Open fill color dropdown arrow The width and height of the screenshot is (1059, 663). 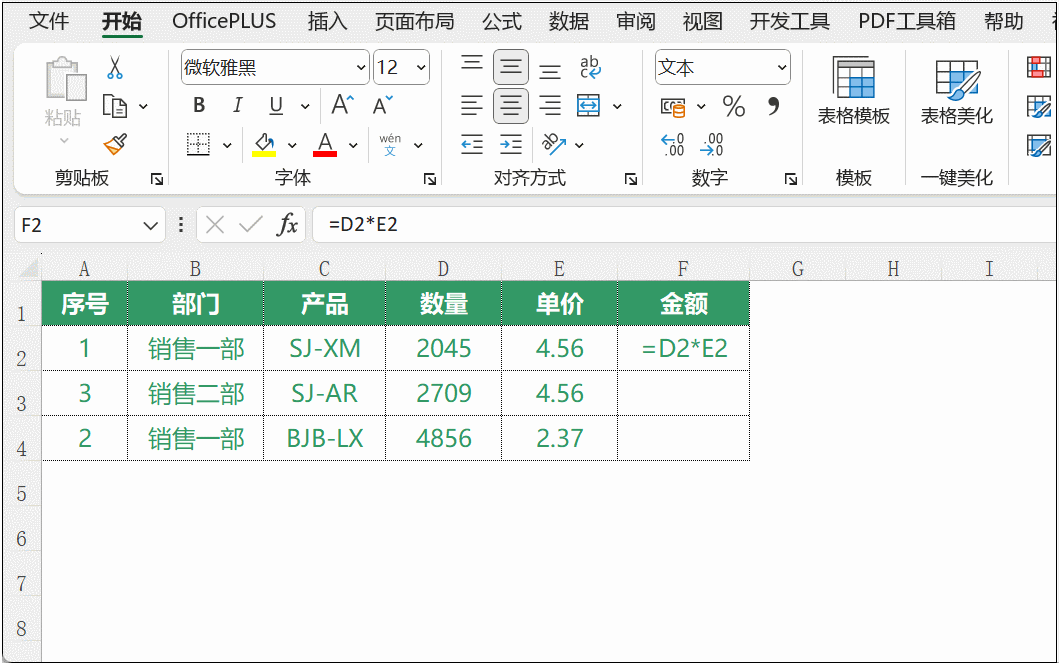click(x=292, y=145)
